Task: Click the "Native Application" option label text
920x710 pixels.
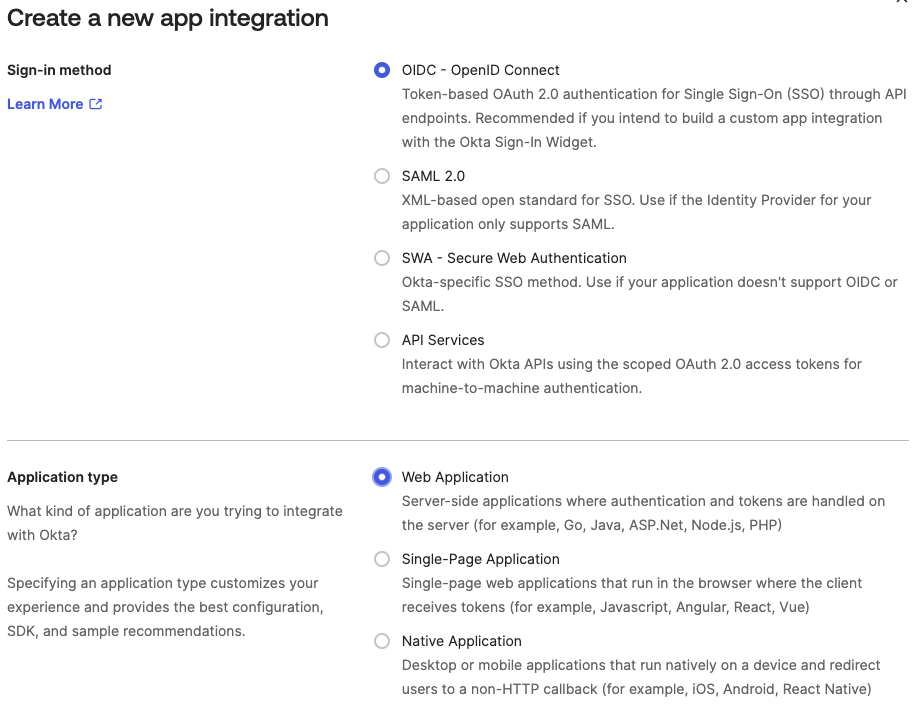Action: click(x=461, y=641)
